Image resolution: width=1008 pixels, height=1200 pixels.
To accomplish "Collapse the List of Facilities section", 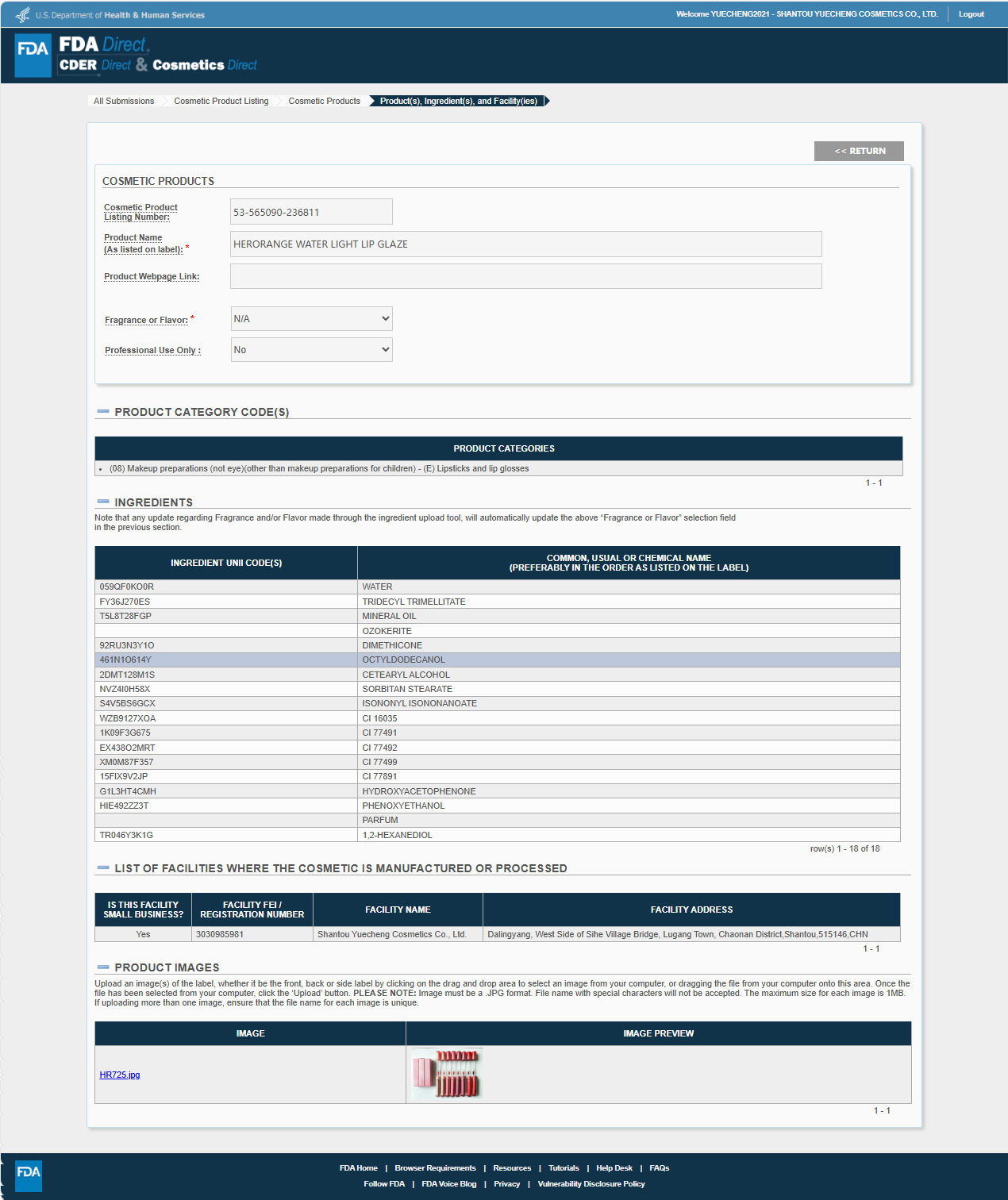I will pos(103,867).
